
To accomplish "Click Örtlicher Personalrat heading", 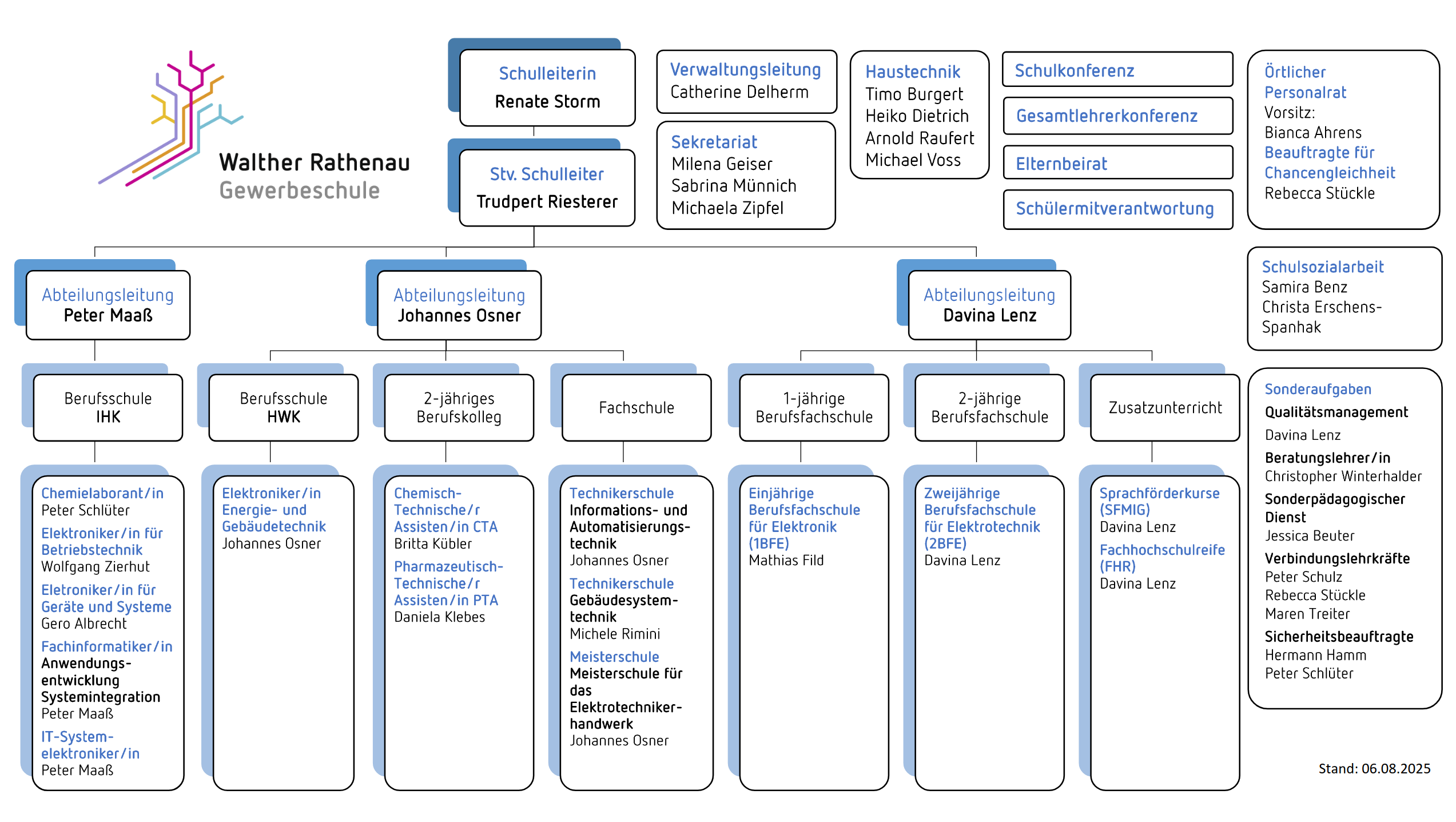I will [1304, 82].
